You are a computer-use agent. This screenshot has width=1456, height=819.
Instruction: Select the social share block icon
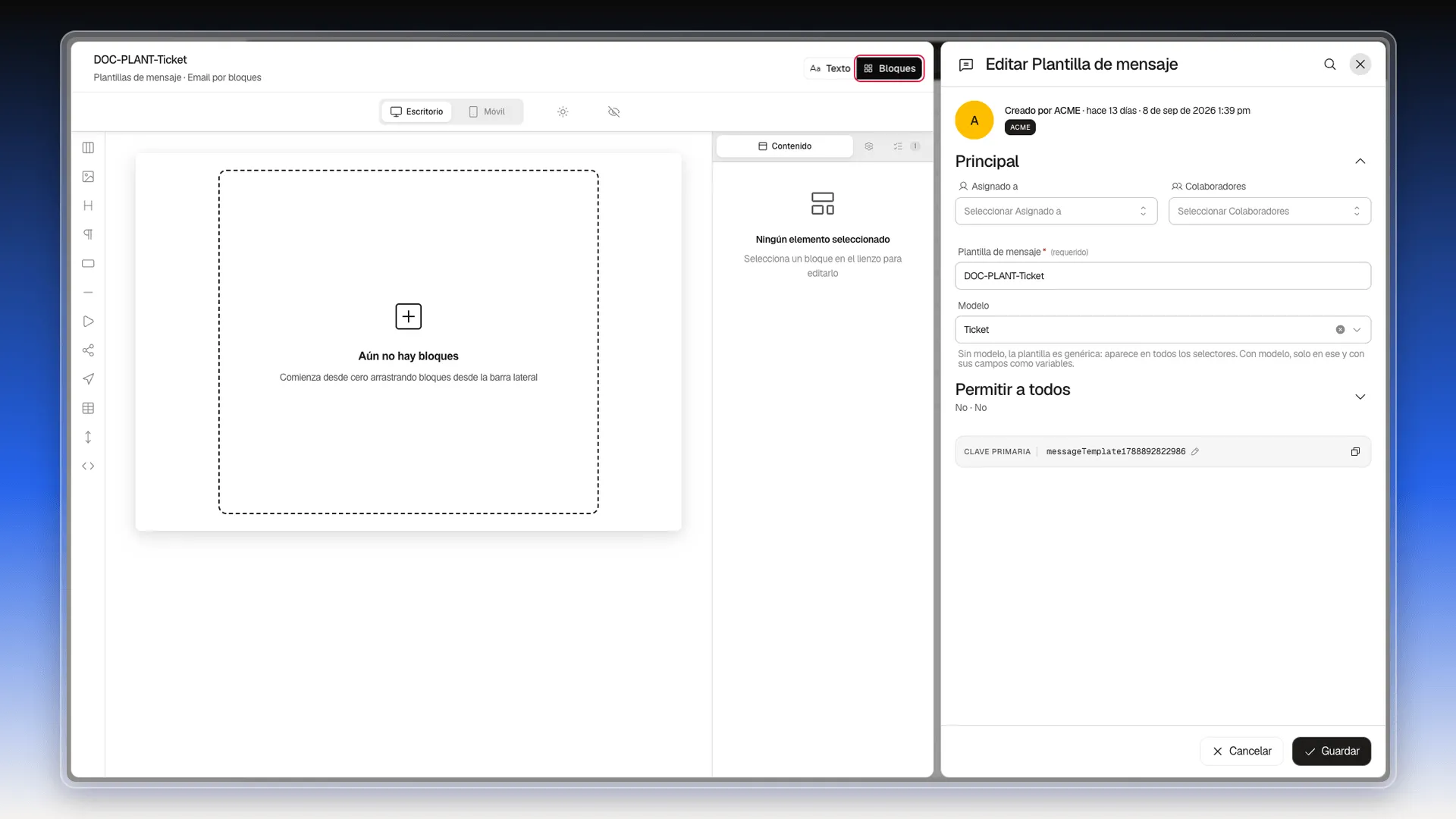88,350
